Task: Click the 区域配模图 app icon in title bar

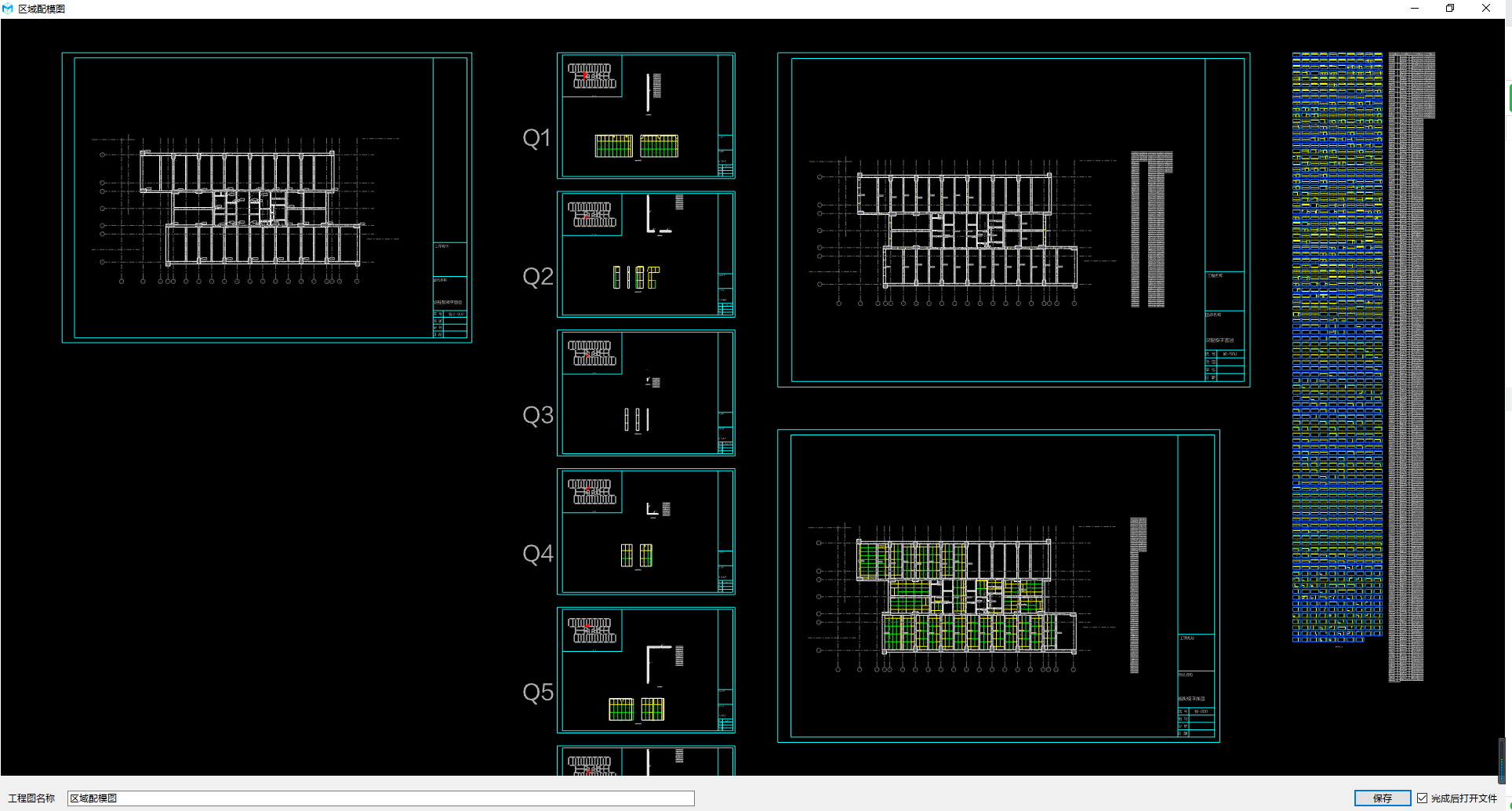Action: tap(8, 9)
